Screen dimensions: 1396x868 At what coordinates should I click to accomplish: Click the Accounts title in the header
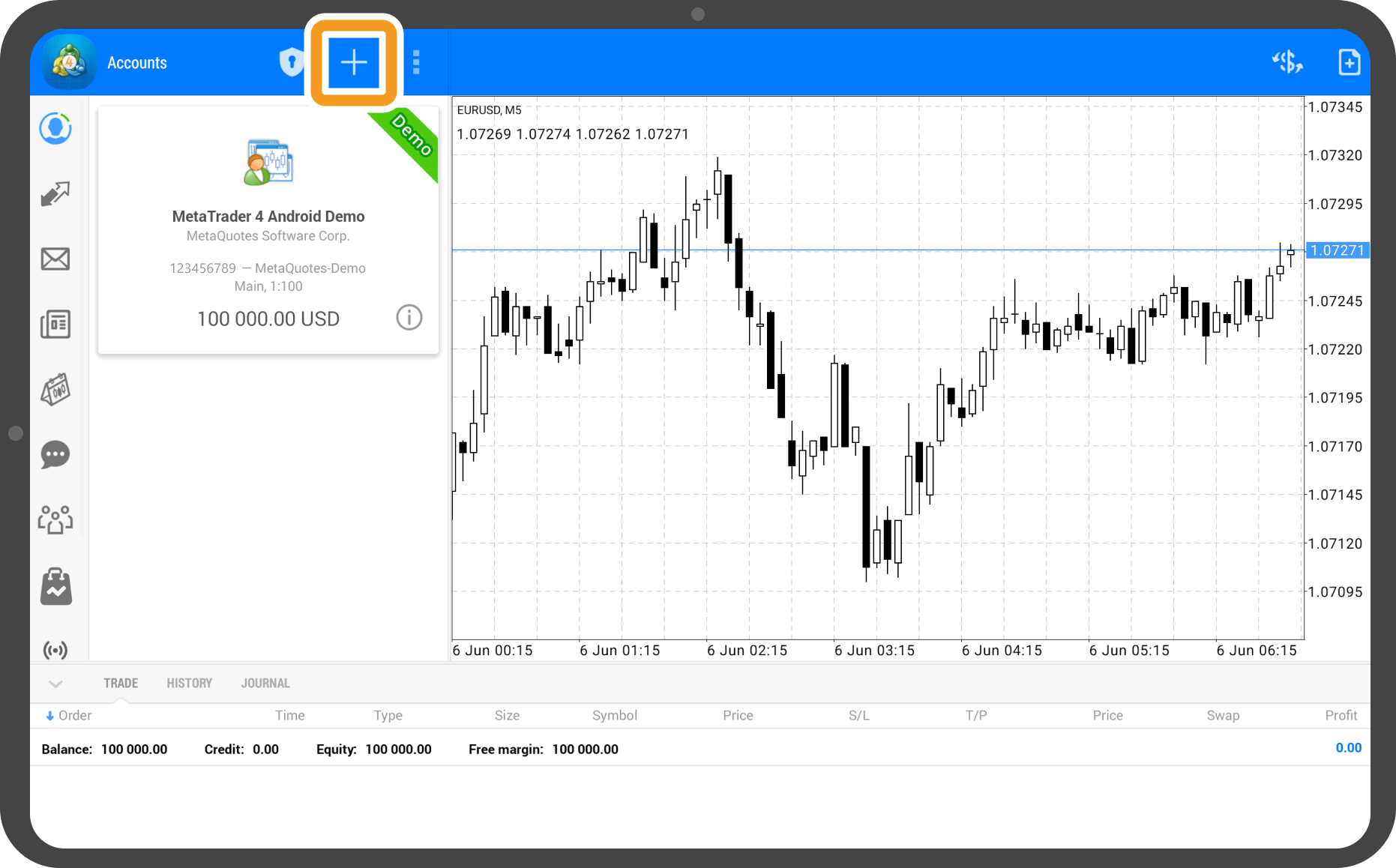137,63
